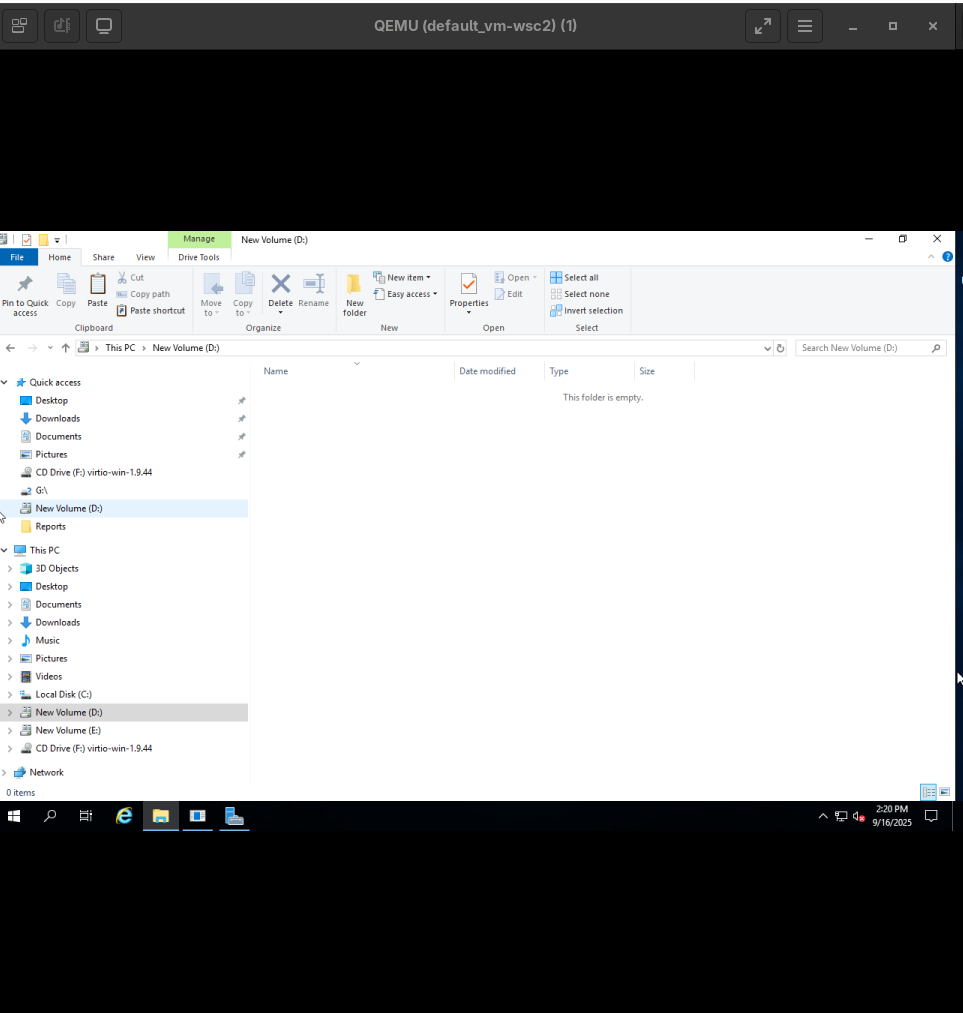Open the ribbon Open dropdown arrow

pos(535,278)
